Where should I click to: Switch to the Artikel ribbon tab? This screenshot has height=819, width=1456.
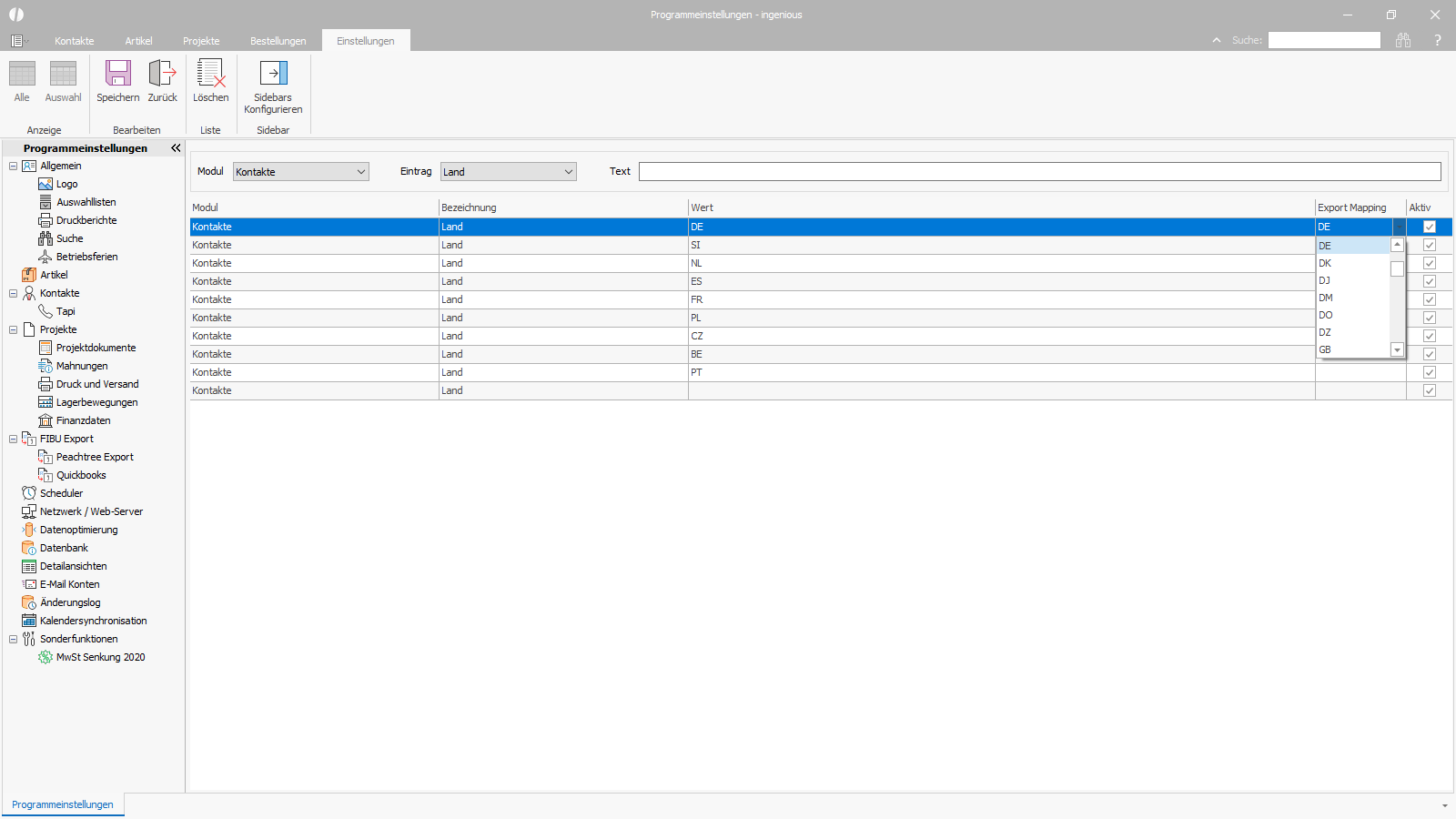[138, 41]
